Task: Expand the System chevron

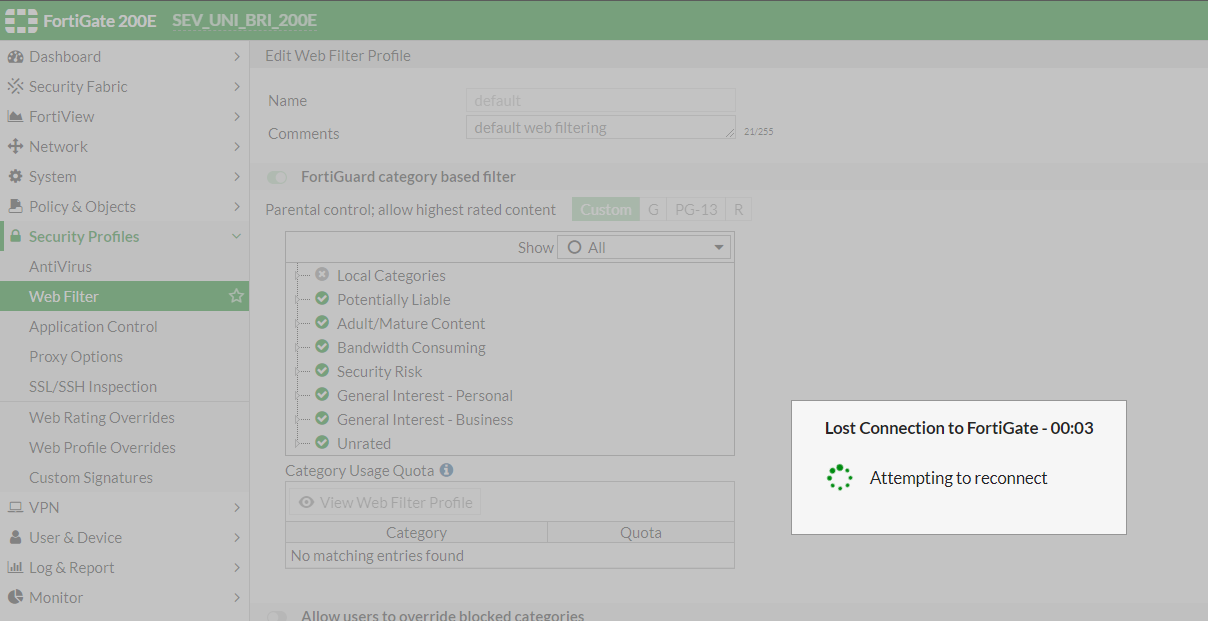Action: (x=237, y=177)
